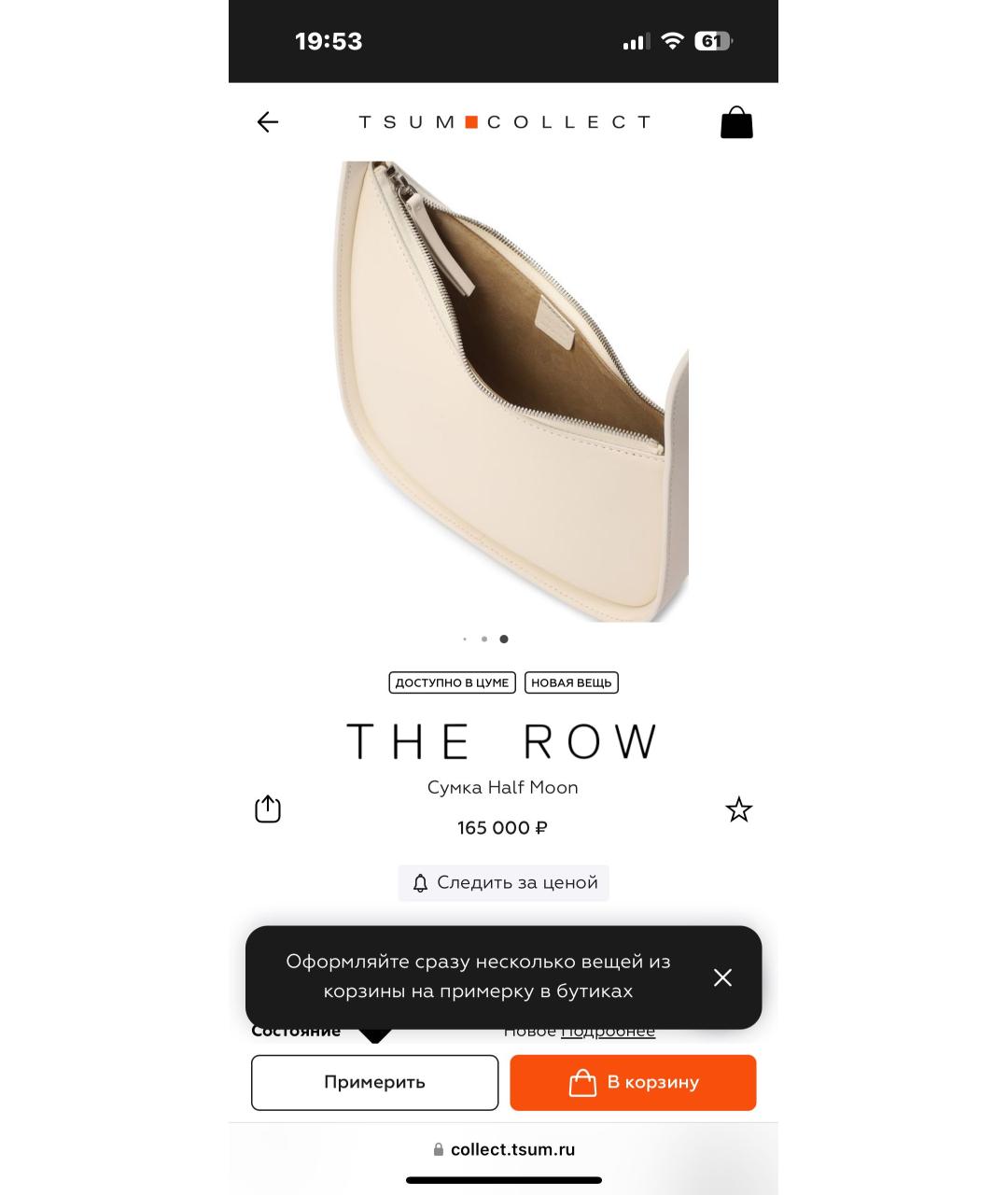Screen dimensions: 1008x1195
Task: Tap the lock icon in the address bar
Action: 439,1150
